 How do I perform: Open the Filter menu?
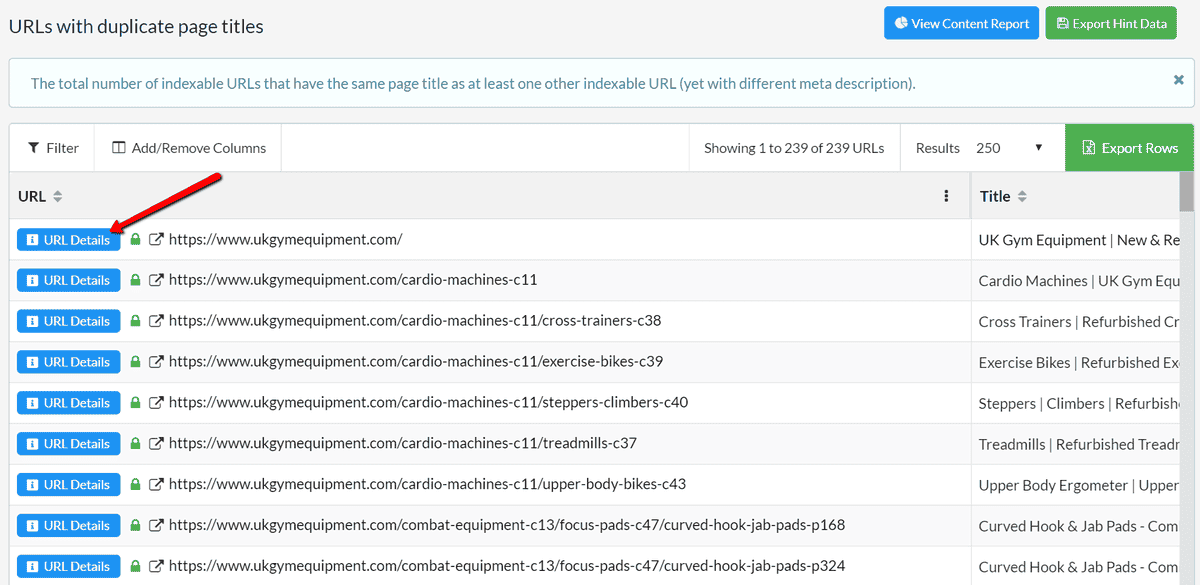[53, 148]
